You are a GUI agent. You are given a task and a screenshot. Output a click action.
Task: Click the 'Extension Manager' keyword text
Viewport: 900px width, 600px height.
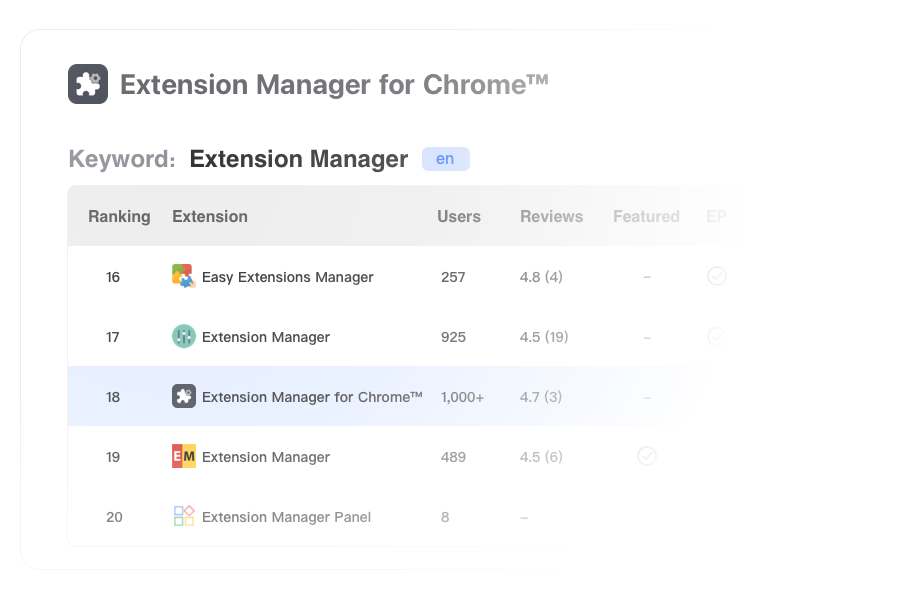pos(298,159)
